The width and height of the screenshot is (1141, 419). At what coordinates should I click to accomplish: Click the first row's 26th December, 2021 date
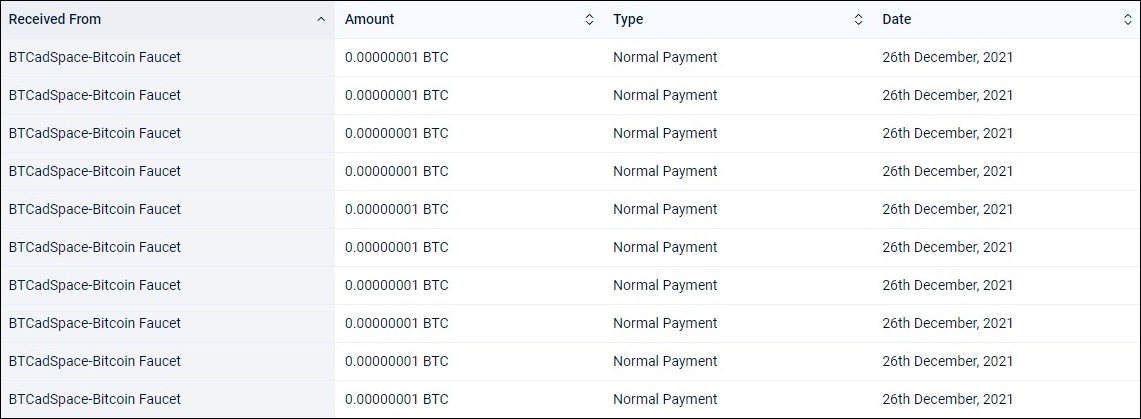[947, 57]
